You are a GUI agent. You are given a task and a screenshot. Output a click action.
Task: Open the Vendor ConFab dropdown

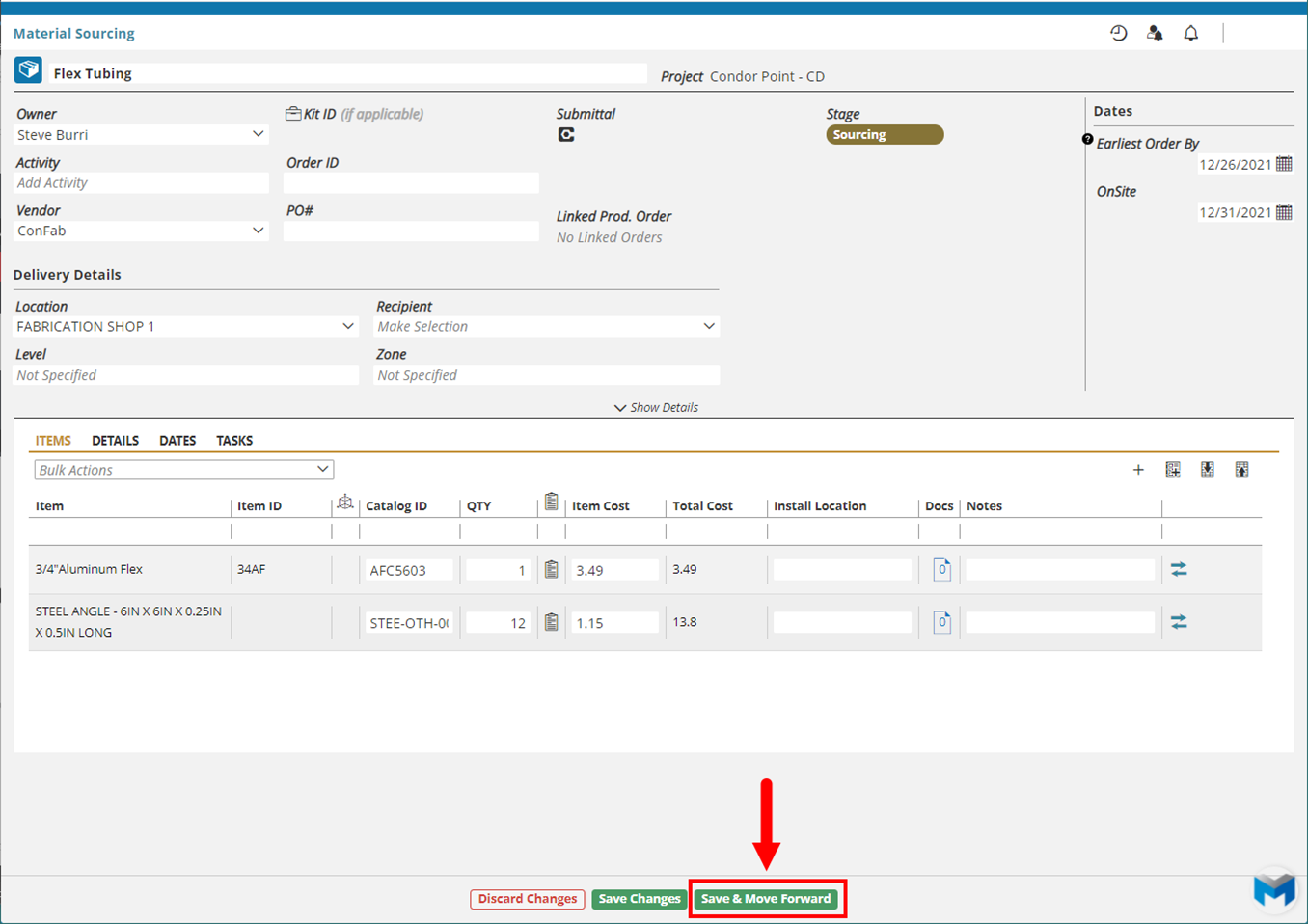pyautogui.click(x=258, y=231)
